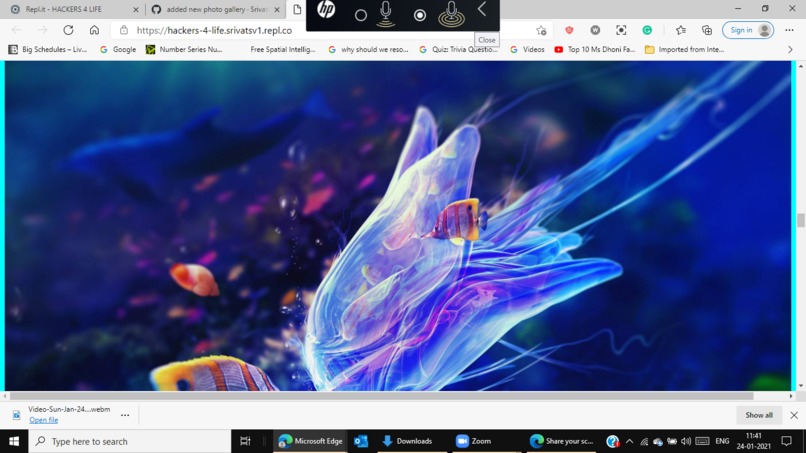Open the Favorites list icon
The height and width of the screenshot is (453, 806).
click(681, 30)
